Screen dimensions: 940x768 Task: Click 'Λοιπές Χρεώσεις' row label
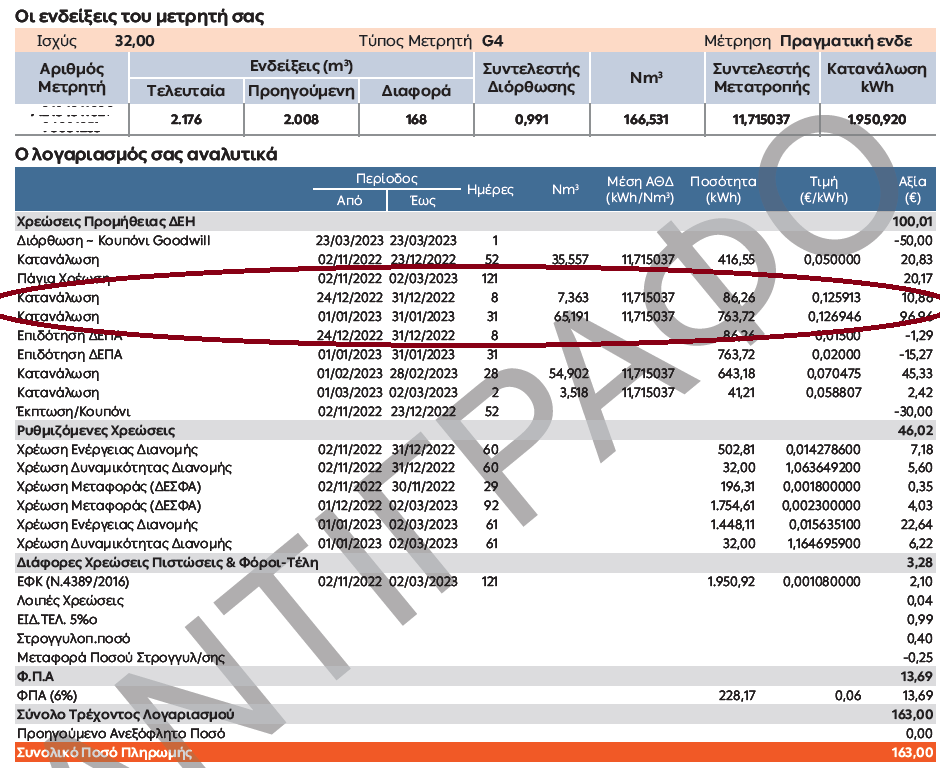point(70,601)
